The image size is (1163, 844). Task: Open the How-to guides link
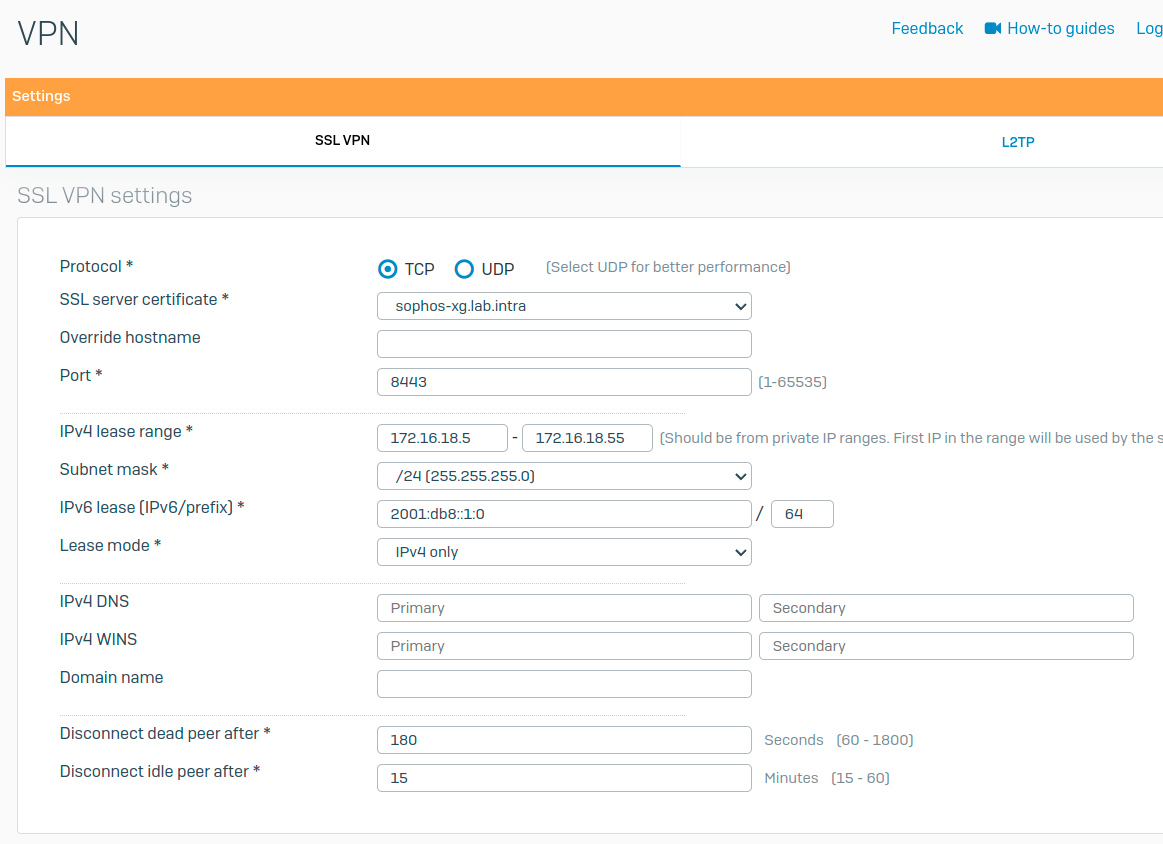coord(1060,28)
